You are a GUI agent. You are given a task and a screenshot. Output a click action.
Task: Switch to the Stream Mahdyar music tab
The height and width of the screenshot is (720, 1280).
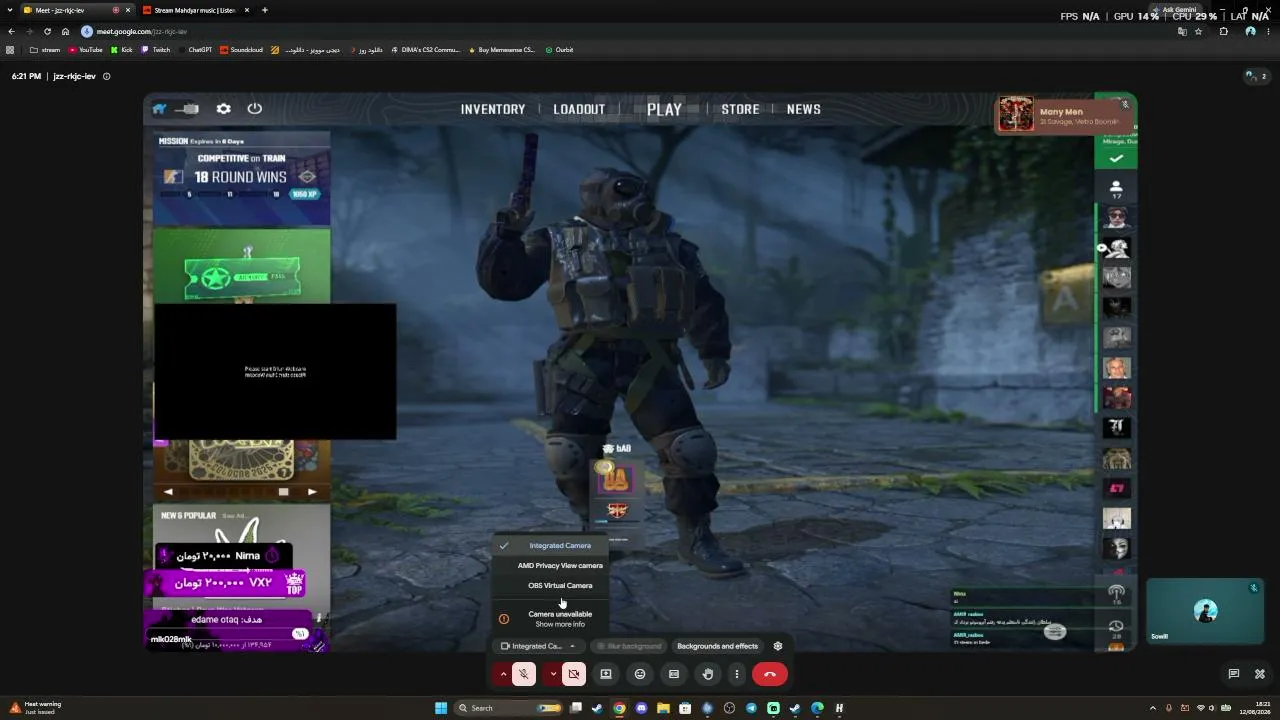(x=195, y=10)
